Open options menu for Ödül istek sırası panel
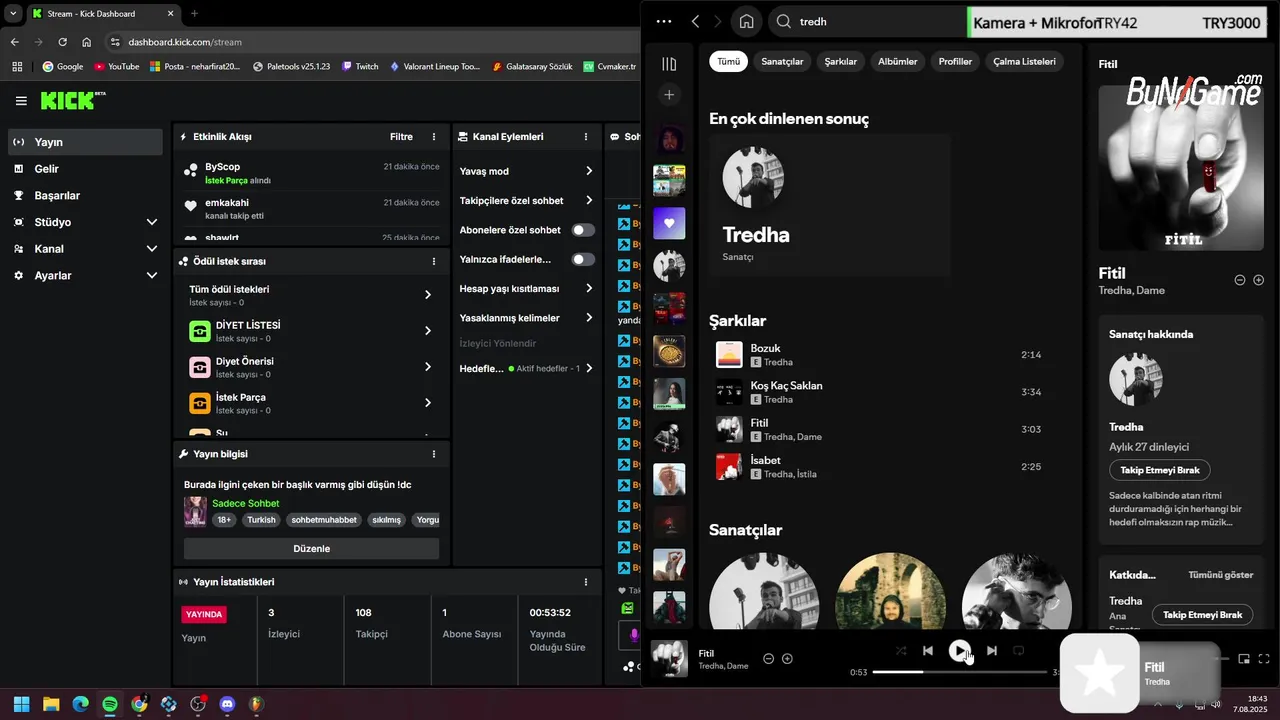This screenshot has width=1280, height=720. pyautogui.click(x=434, y=261)
